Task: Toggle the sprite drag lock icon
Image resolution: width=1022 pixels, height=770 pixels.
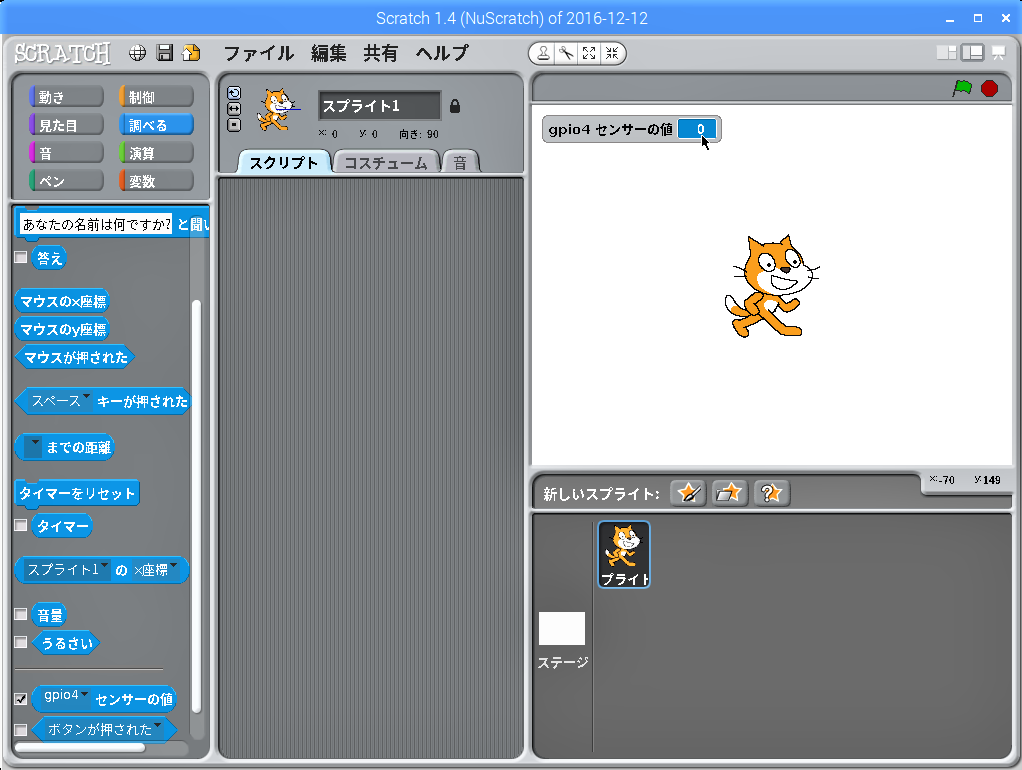Action: click(455, 106)
